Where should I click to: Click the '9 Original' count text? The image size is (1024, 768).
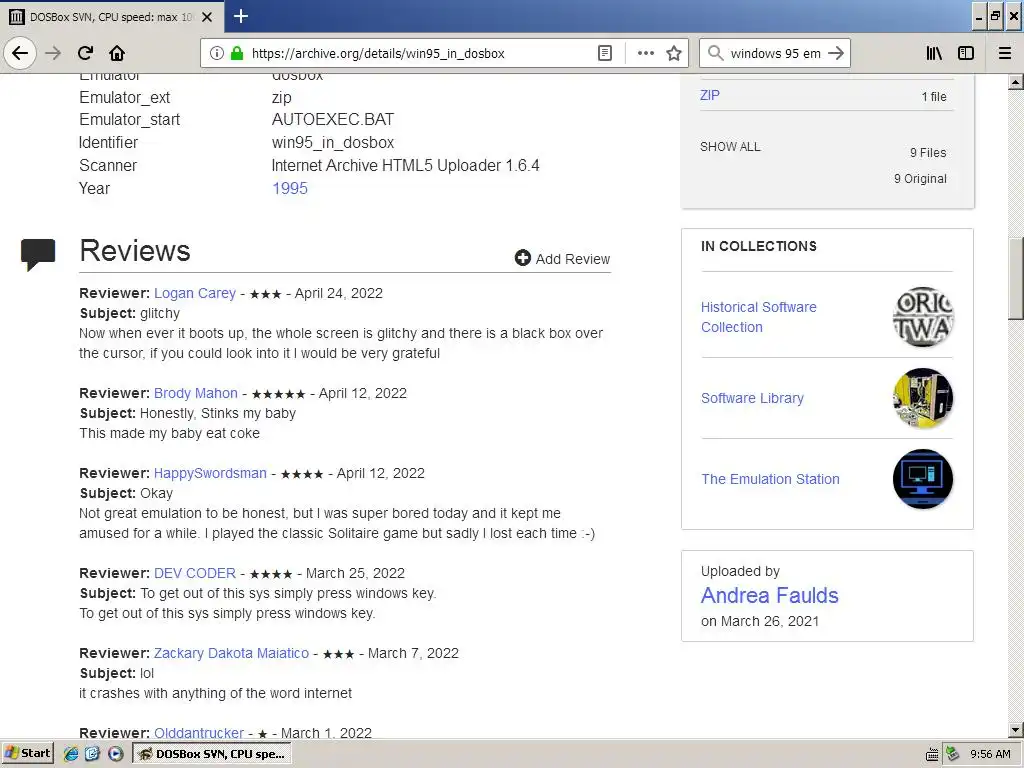click(920, 178)
